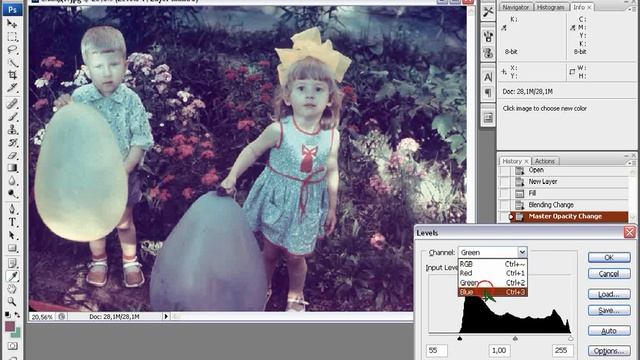Viewport: 640px width, 360px height.
Task: Switch to the Actions tab
Action: (544, 161)
